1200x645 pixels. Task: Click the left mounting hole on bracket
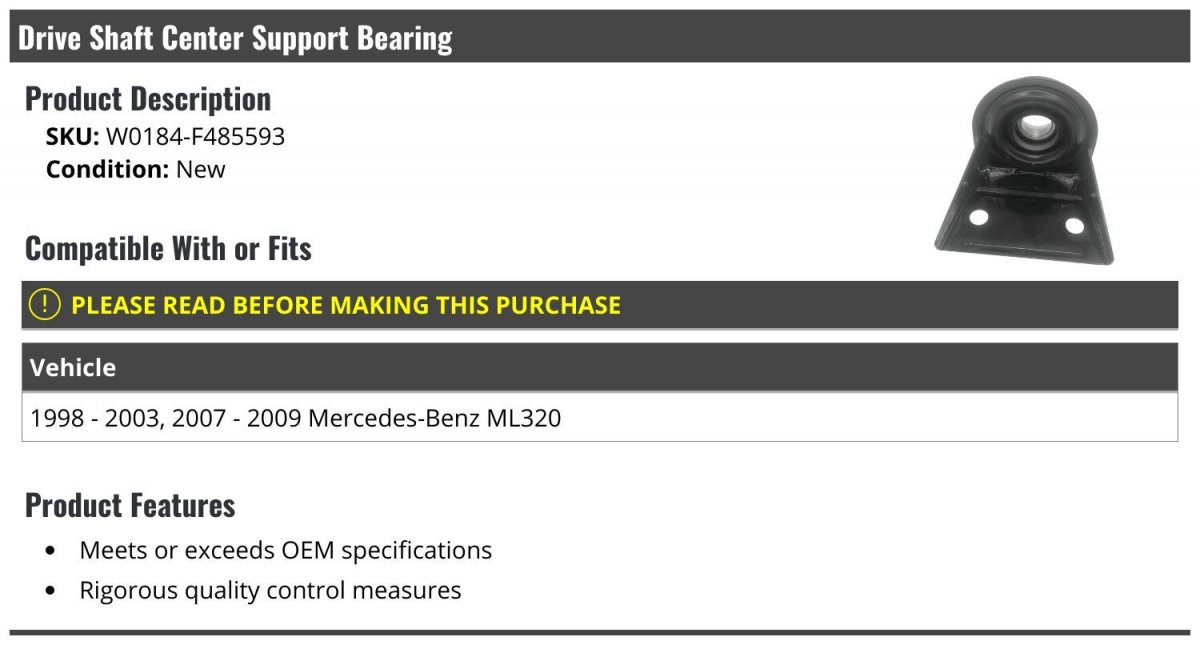point(979,217)
